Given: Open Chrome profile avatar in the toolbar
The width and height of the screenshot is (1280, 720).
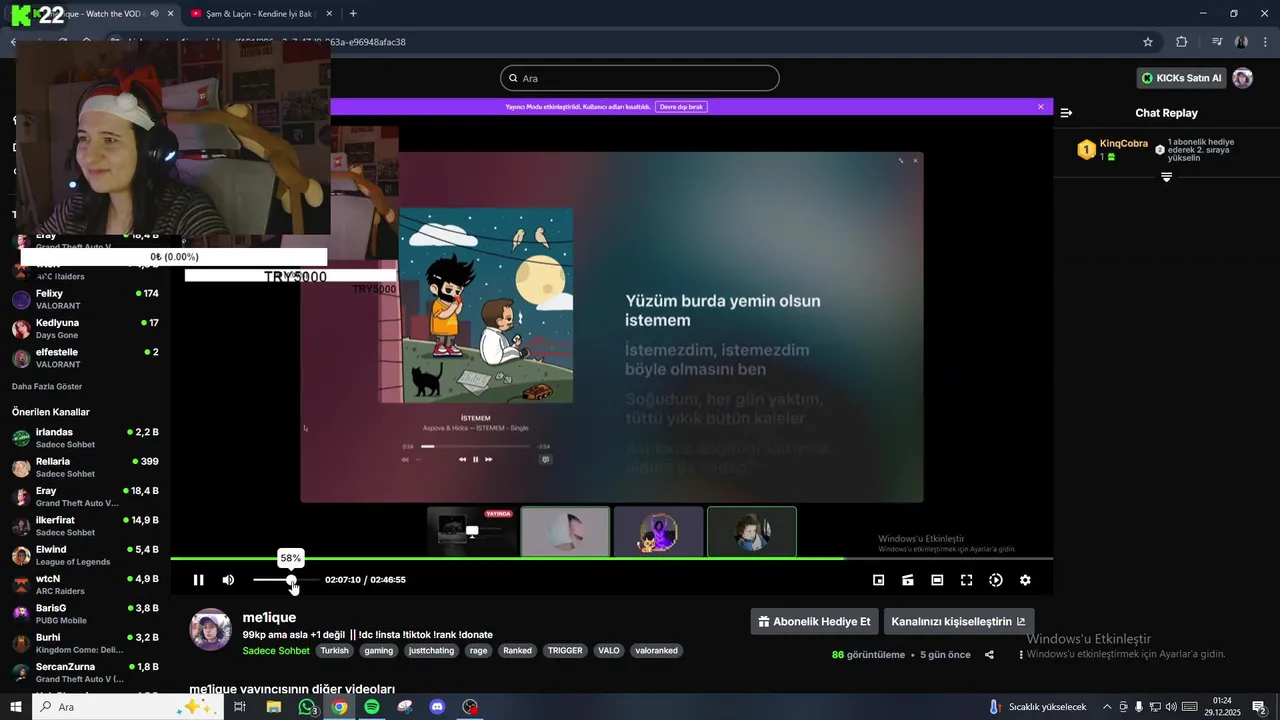Looking at the screenshot, I should click(1241, 42).
